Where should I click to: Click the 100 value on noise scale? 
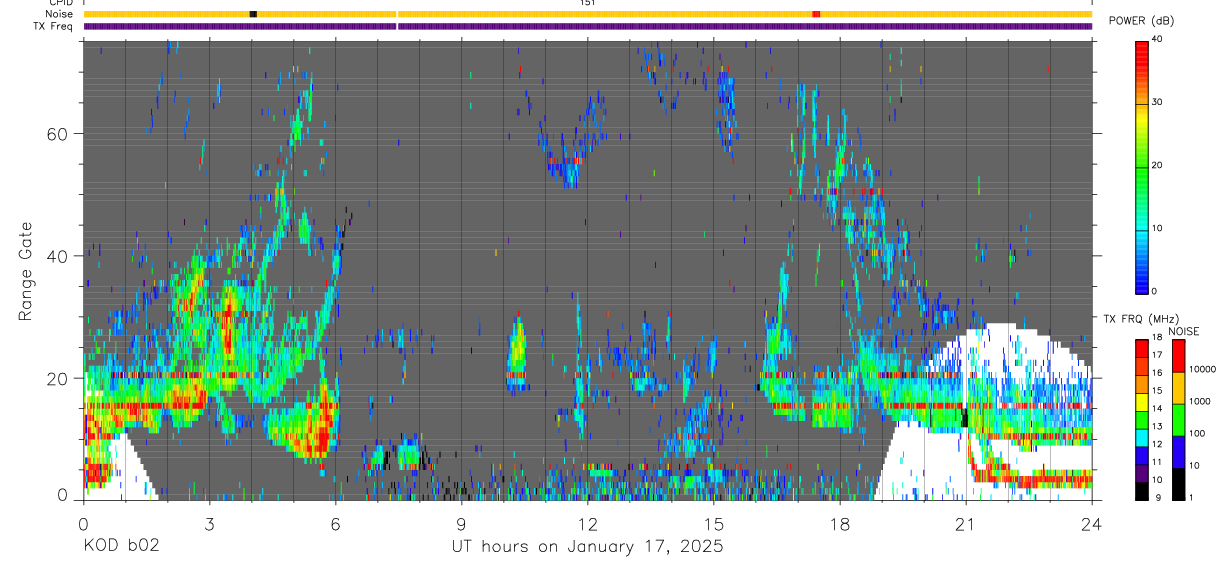coord(1196,434)
